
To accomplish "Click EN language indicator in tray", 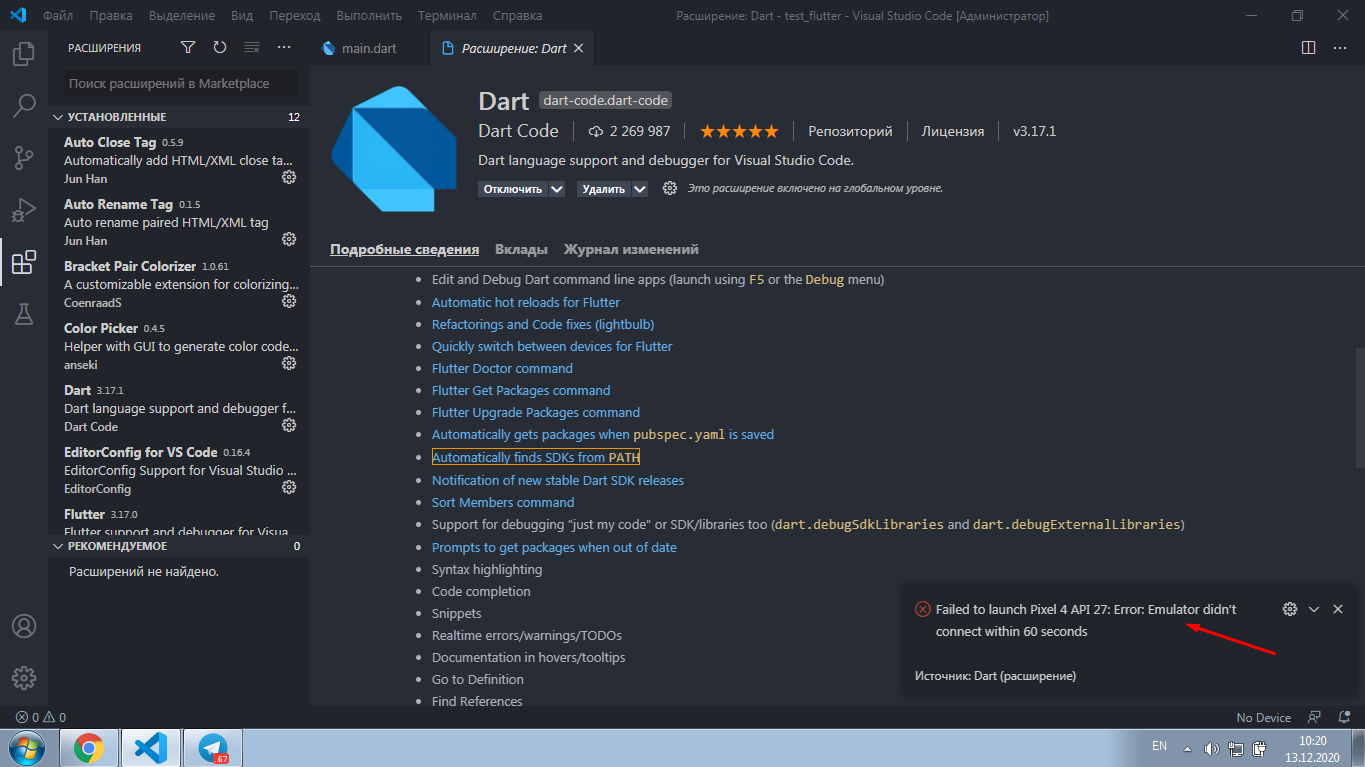I will click(1160, 746).
